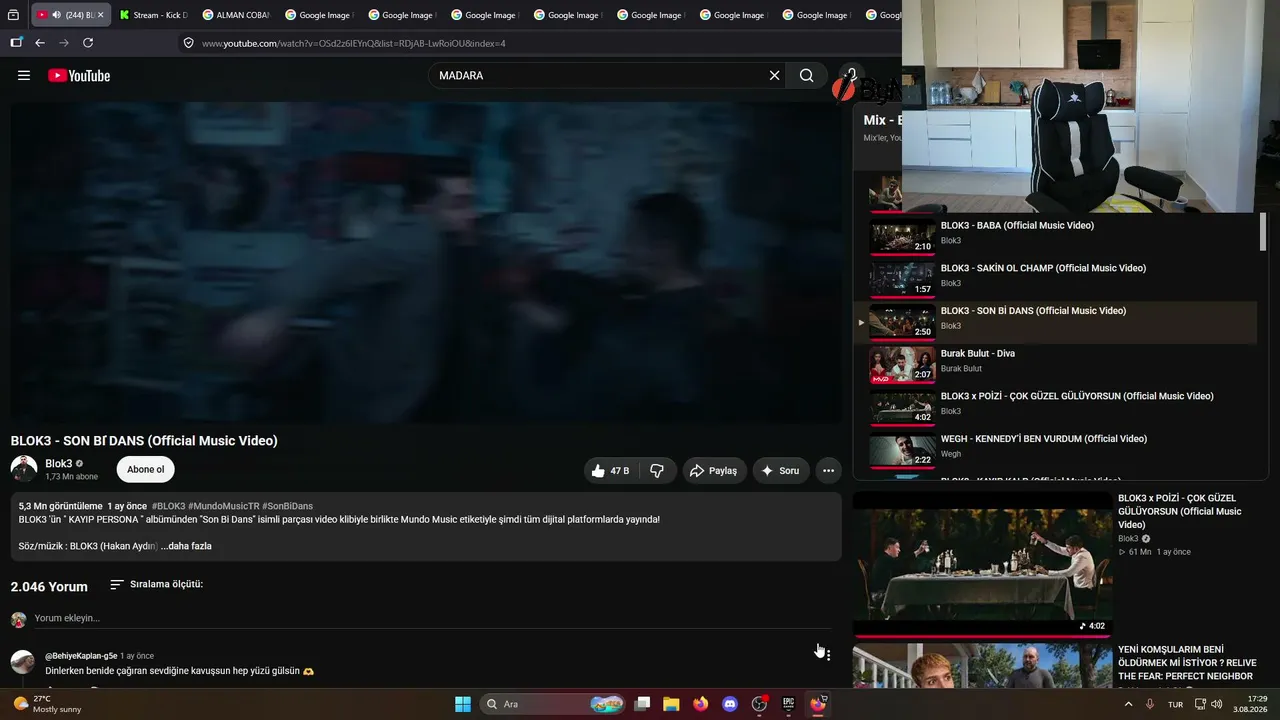The width and height of the screenshot is (1280, 720).
Task: Open YENİ KOMŞULARIM recommended video title
Action: [1186, 663]
